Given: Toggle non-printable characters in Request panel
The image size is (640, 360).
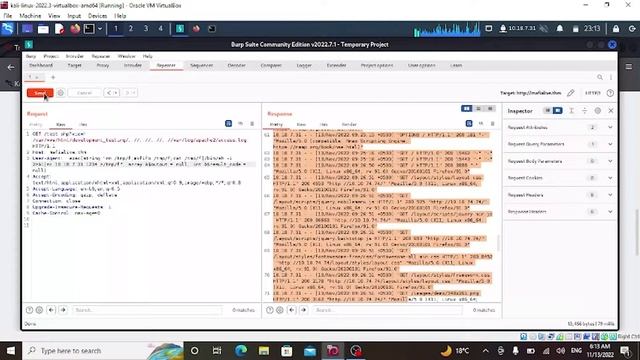Looking at the screenshot, I should pyautogui.click(x=240, y=123).
